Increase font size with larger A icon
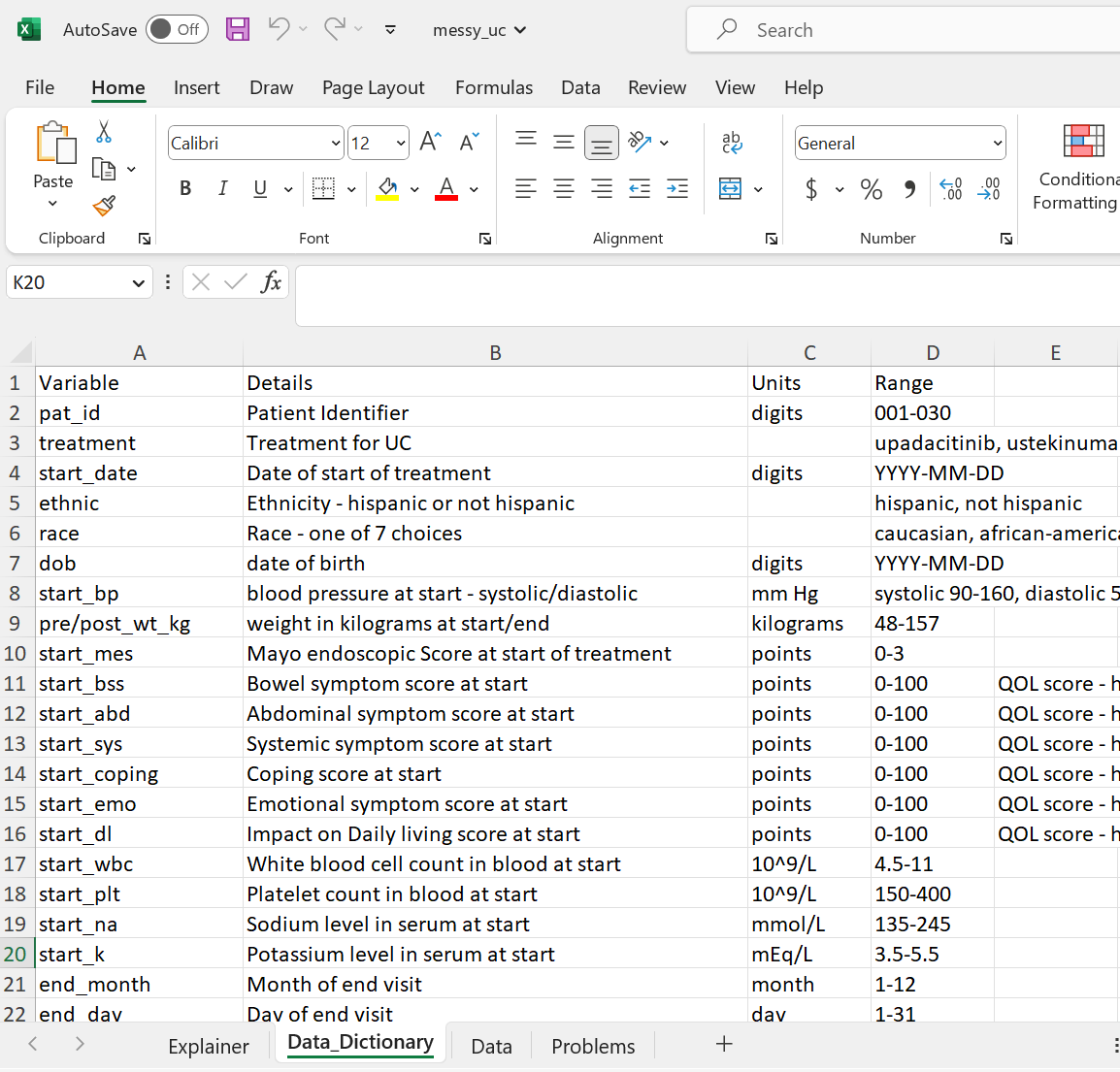Screen dimensions: 1120x1072 (x=430, y=143)
